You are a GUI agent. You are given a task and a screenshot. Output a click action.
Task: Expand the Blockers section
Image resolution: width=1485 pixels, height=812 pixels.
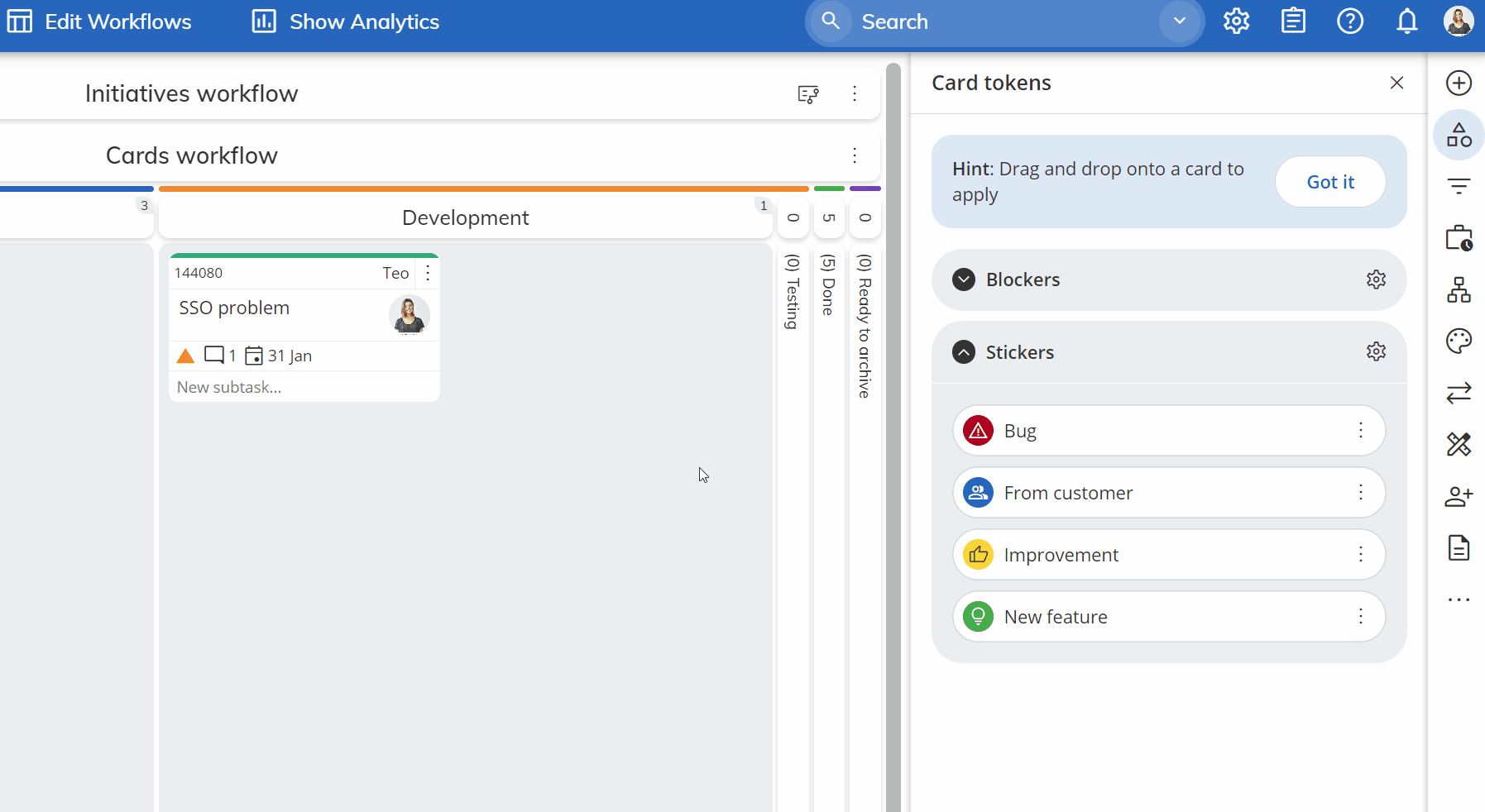962,279
